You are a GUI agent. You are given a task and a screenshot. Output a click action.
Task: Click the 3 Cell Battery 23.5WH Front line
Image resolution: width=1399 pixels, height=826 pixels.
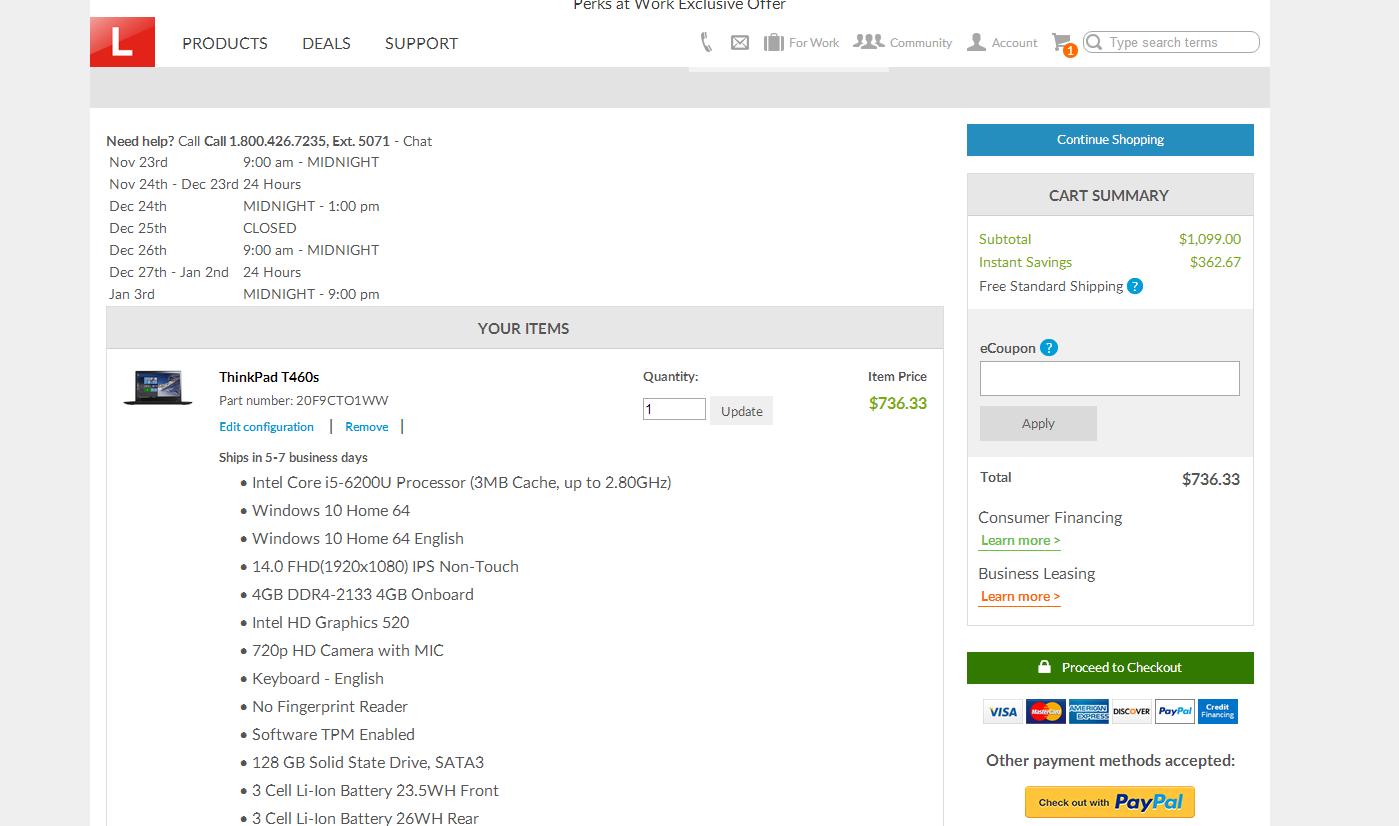[375, 790]
